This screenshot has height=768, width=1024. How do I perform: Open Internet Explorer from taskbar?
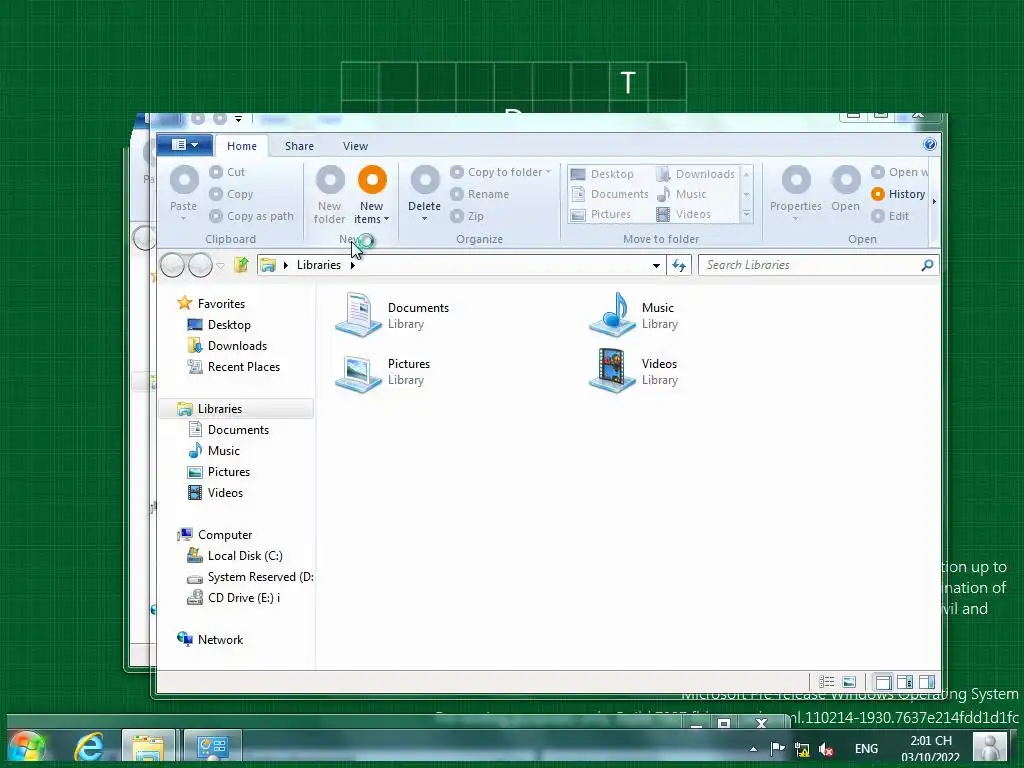(x=89, y=747)
